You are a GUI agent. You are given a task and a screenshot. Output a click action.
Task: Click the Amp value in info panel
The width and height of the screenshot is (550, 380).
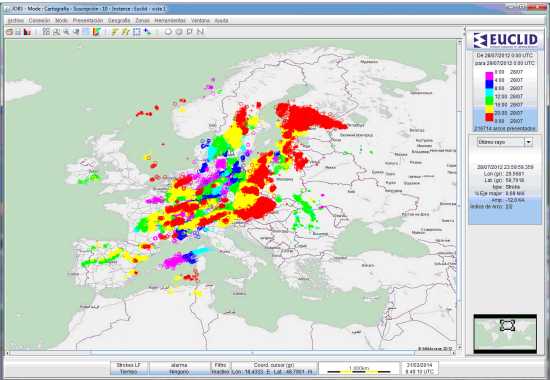click(x=515, y=200)
